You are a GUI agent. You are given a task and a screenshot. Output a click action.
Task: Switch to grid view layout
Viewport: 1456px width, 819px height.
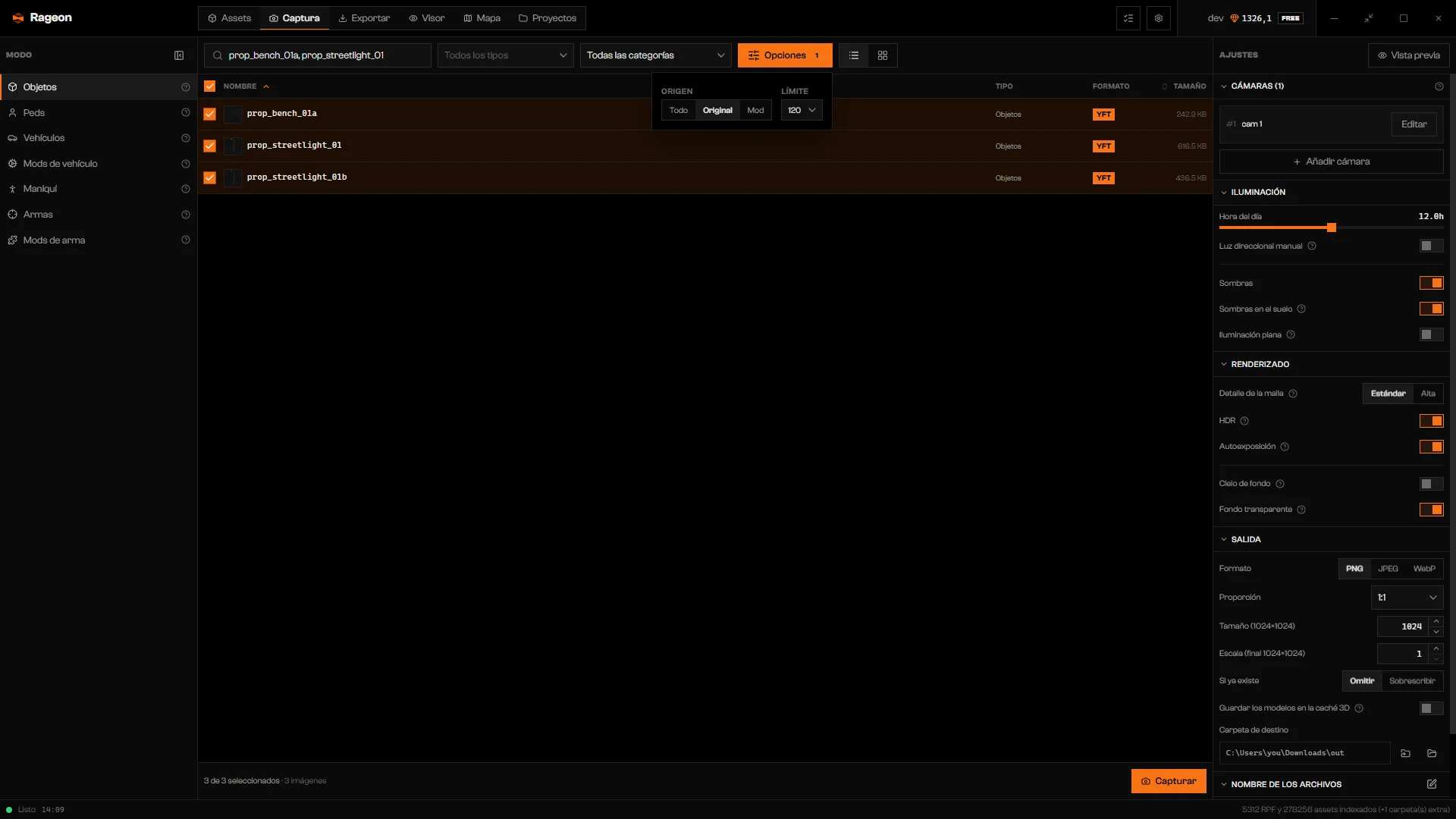883,55
